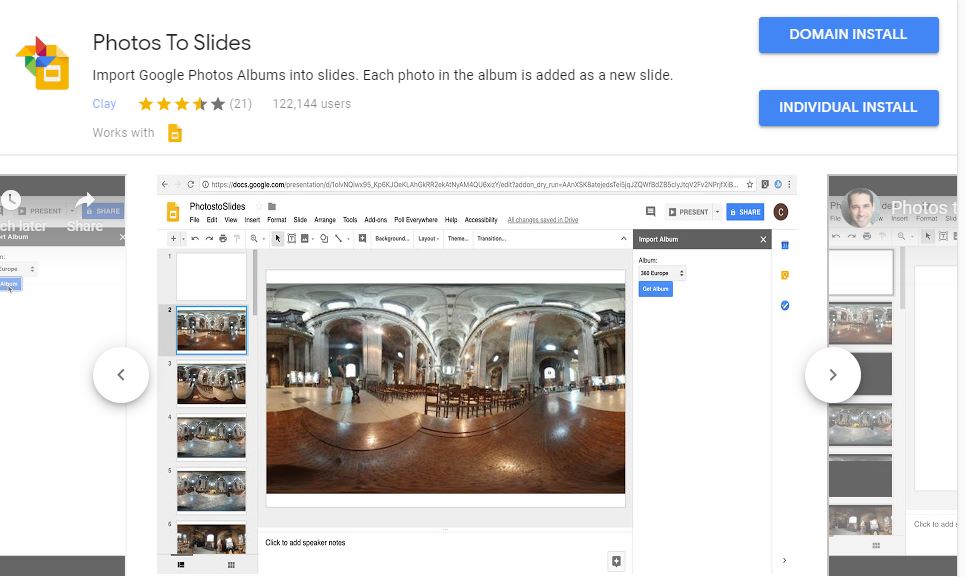Select the Shape tool
This screenshot has width=965, height=577.
coord(321,238)
